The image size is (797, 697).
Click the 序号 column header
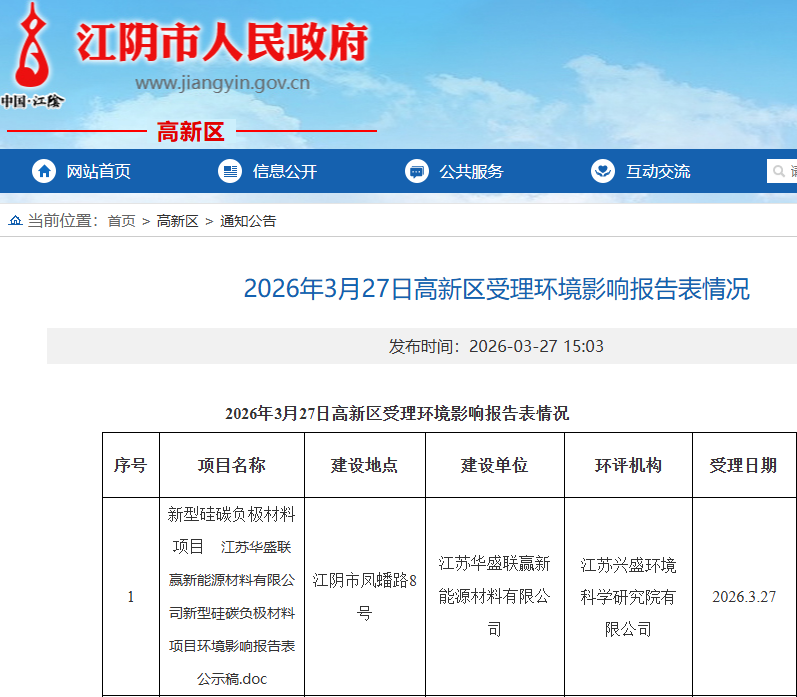131,465
